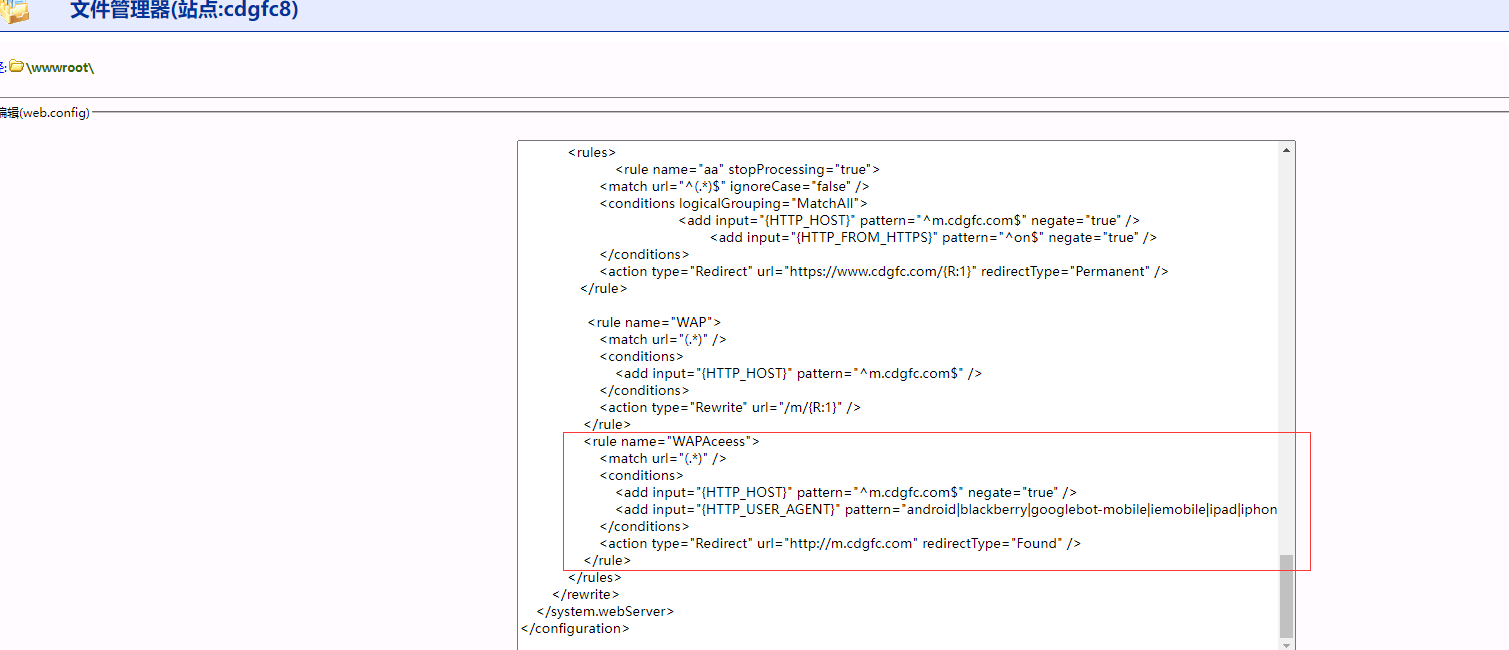Viewport: 1509px width, 650px height.
Task: Place cursor on rule name="WAP" line
Action: point(654,322)
